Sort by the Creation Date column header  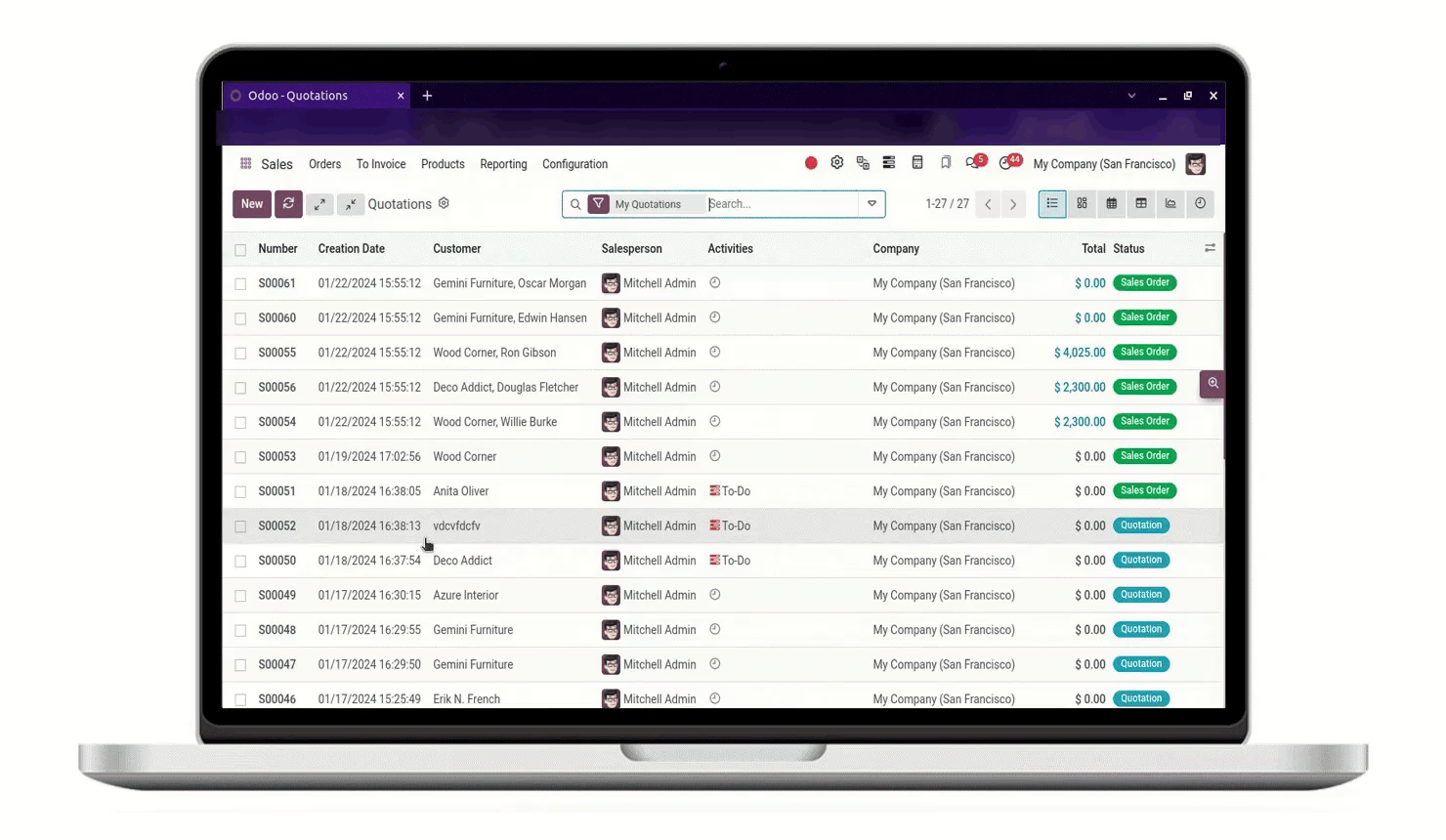coord(351,248)
